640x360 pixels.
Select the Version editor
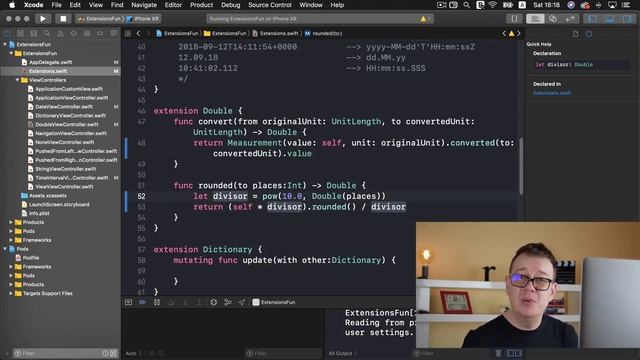pos(570,19)
